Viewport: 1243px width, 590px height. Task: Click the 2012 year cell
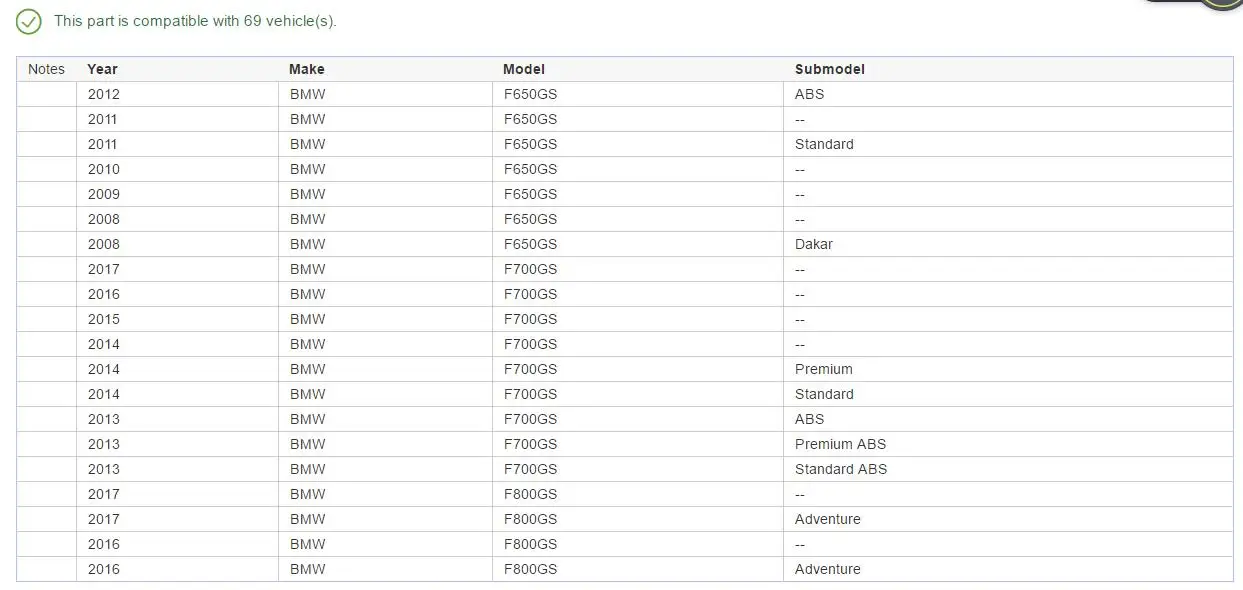pos(103,94)
